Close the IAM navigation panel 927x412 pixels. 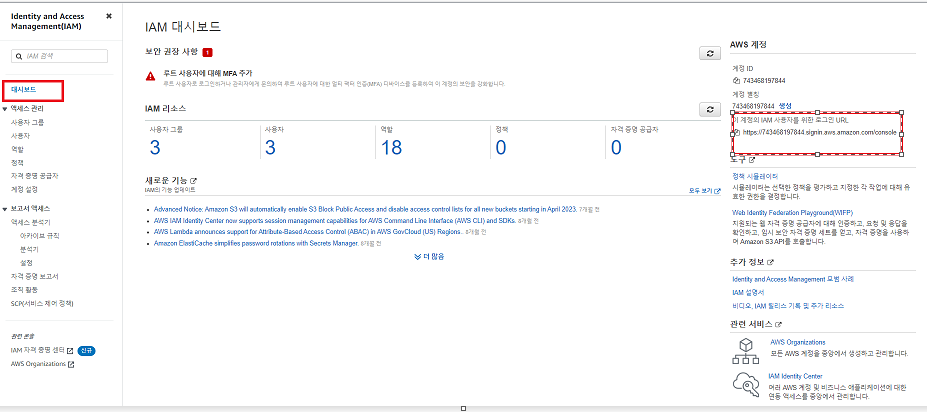click(109, 17)
